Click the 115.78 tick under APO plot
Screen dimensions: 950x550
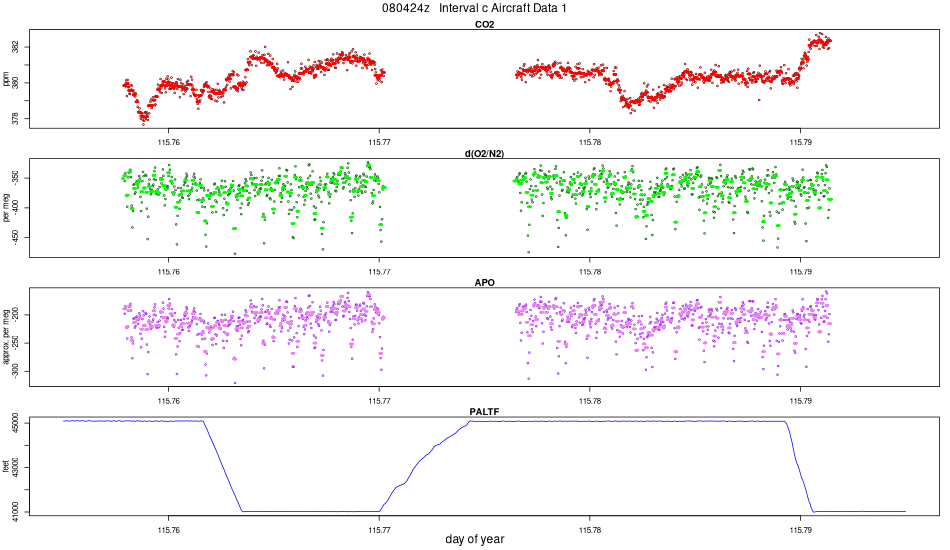(x=590, y=401)
